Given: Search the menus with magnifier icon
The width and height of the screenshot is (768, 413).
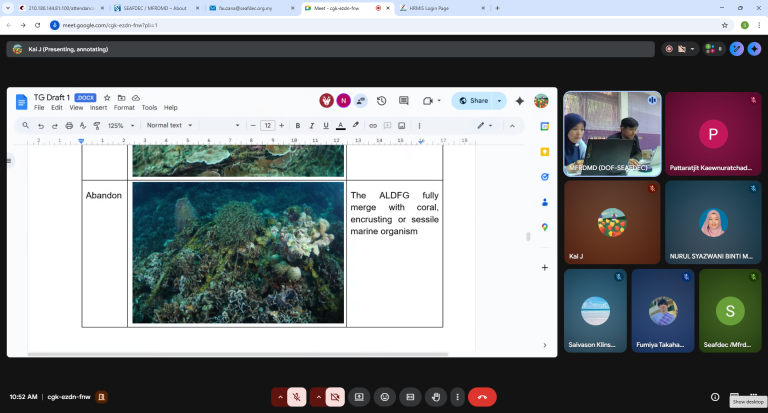Looking at the screenshot, I should [25, 126].
